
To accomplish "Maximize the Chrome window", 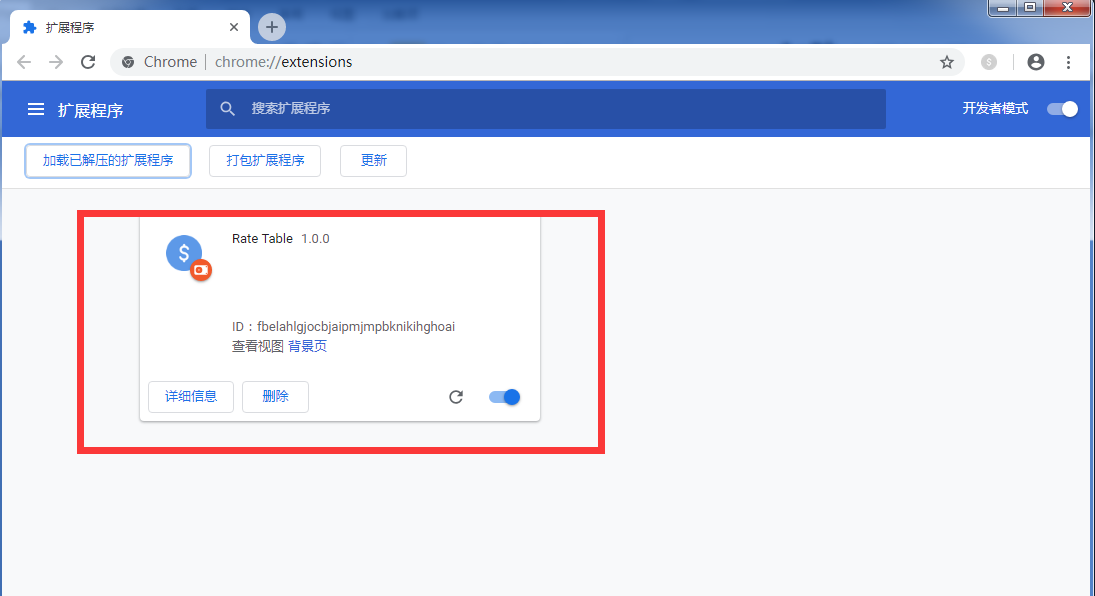I will (x=1030, y=8).
